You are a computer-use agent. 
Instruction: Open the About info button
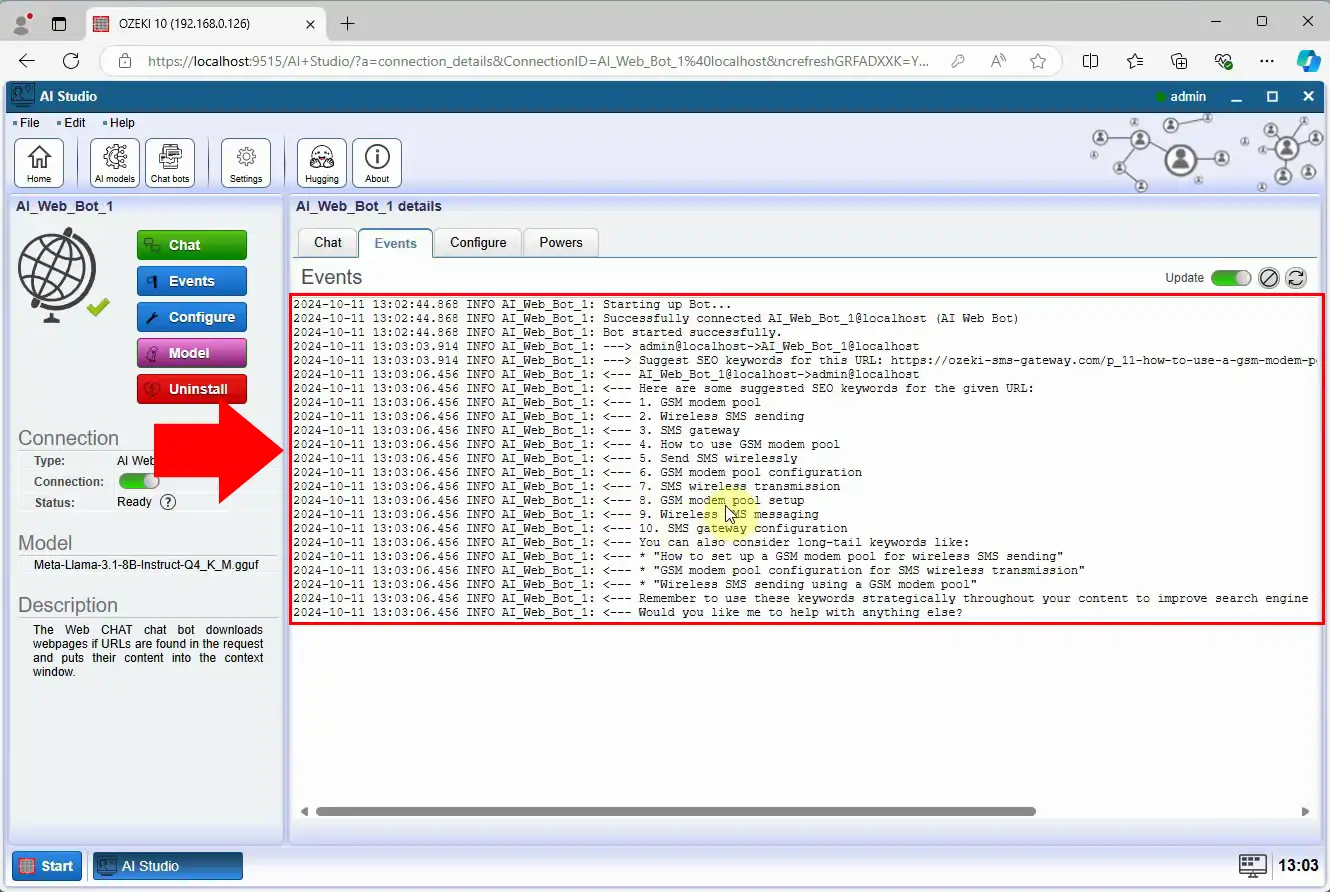click(x=377, y=163)
